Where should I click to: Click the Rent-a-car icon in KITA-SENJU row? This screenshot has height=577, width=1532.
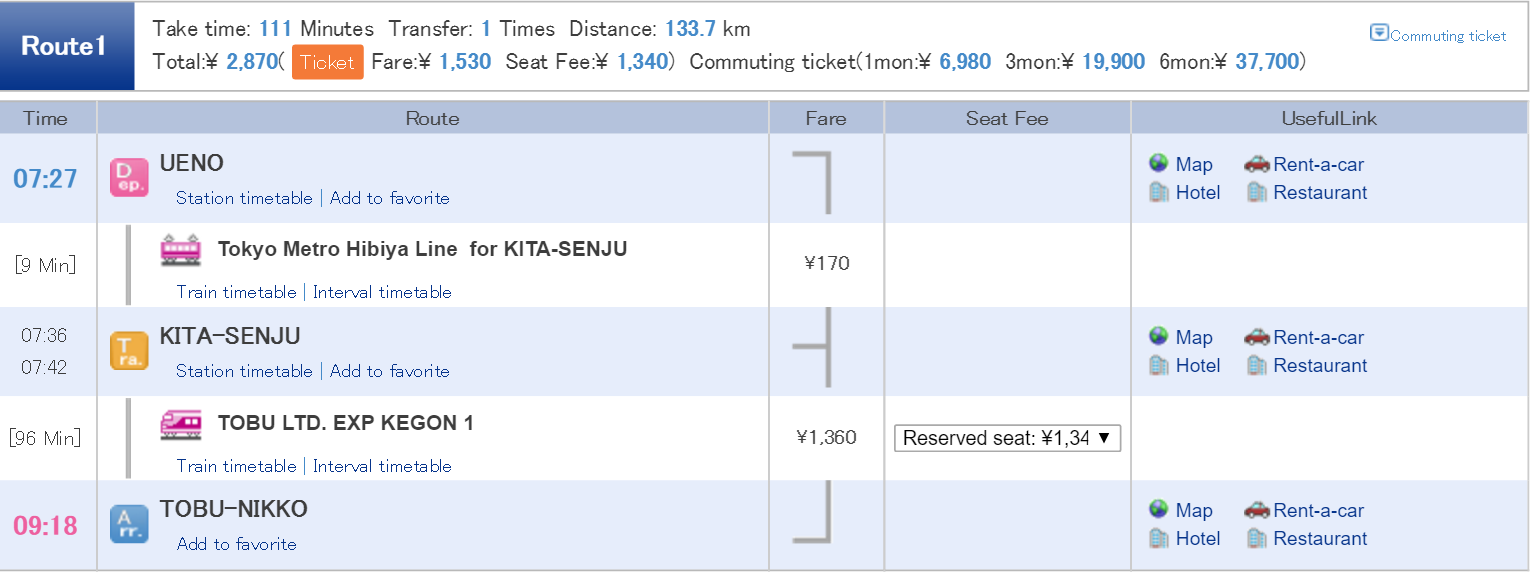[x=1257, y=338]
